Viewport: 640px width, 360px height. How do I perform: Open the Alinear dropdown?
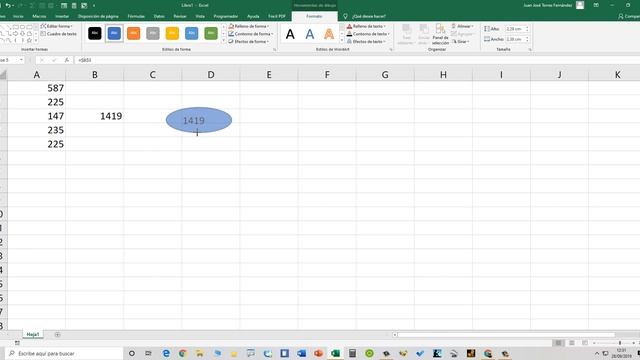click(x=462, y=26)
